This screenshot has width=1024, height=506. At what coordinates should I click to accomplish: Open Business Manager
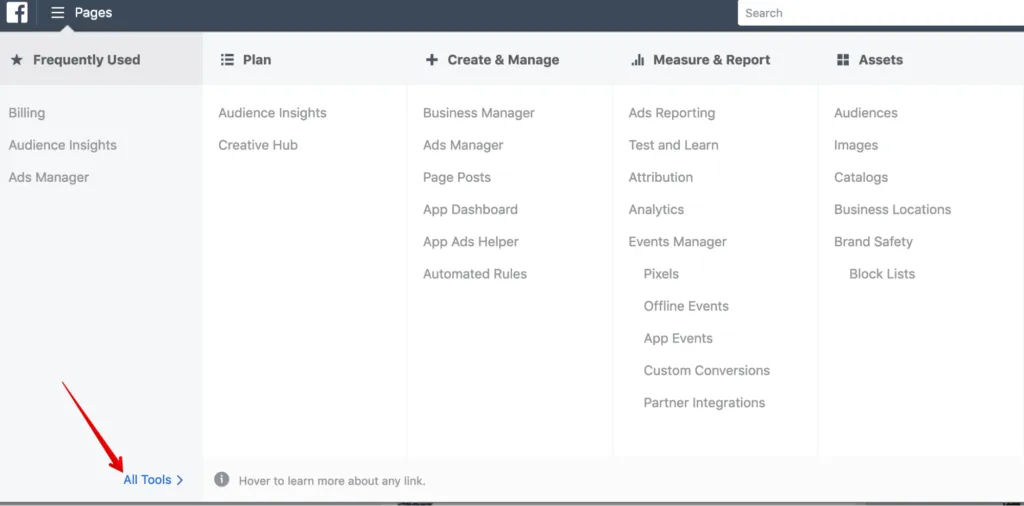click(x=479, y=113)
